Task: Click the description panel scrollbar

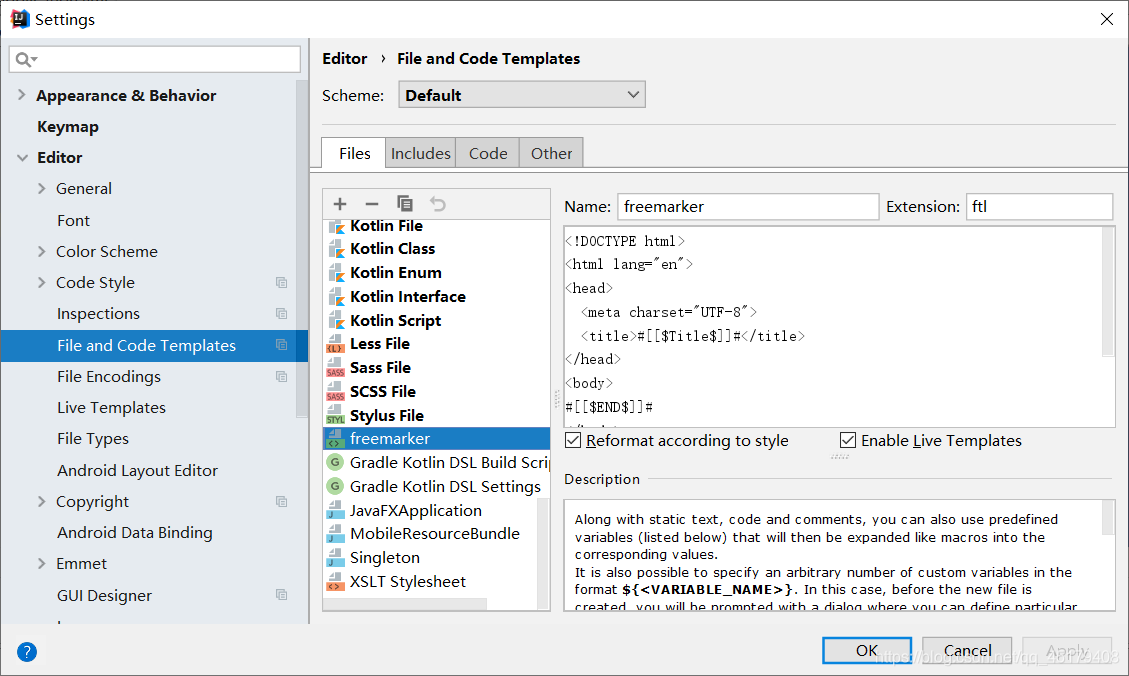Action: [x=1108, y=518]
